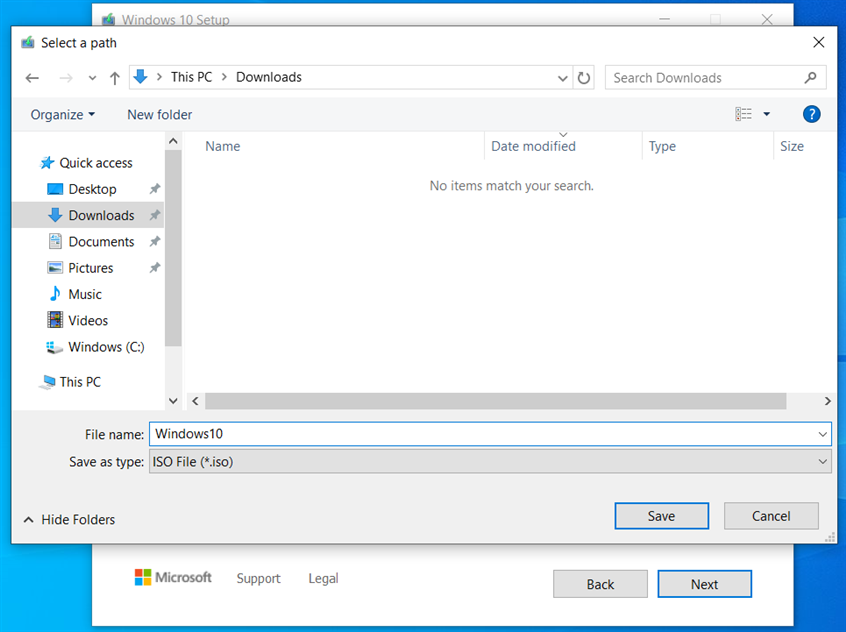Close the Select a path dialog
846x632 pixels.
[818, 43]
